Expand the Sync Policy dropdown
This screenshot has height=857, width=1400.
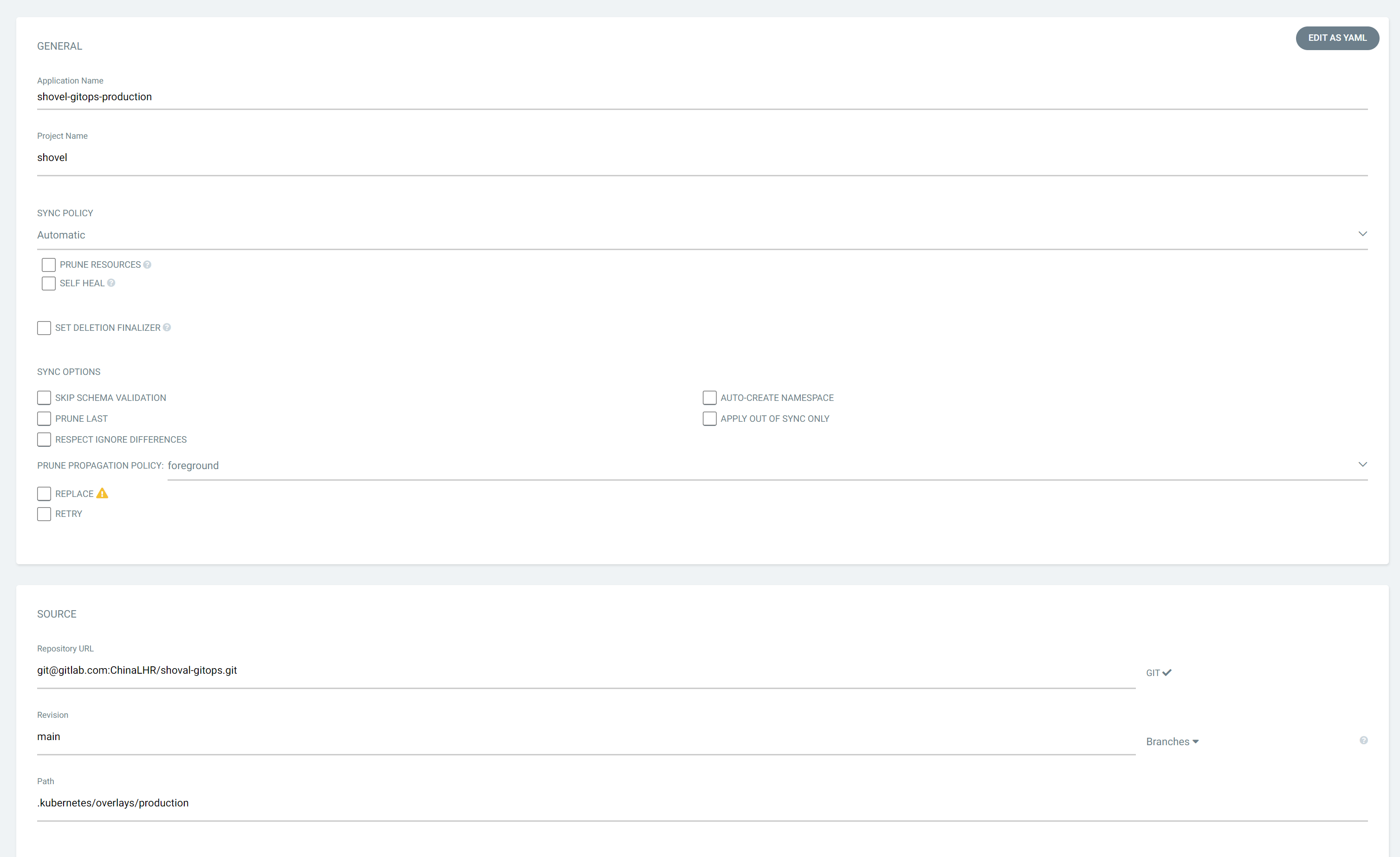[x=1362, y=233]
